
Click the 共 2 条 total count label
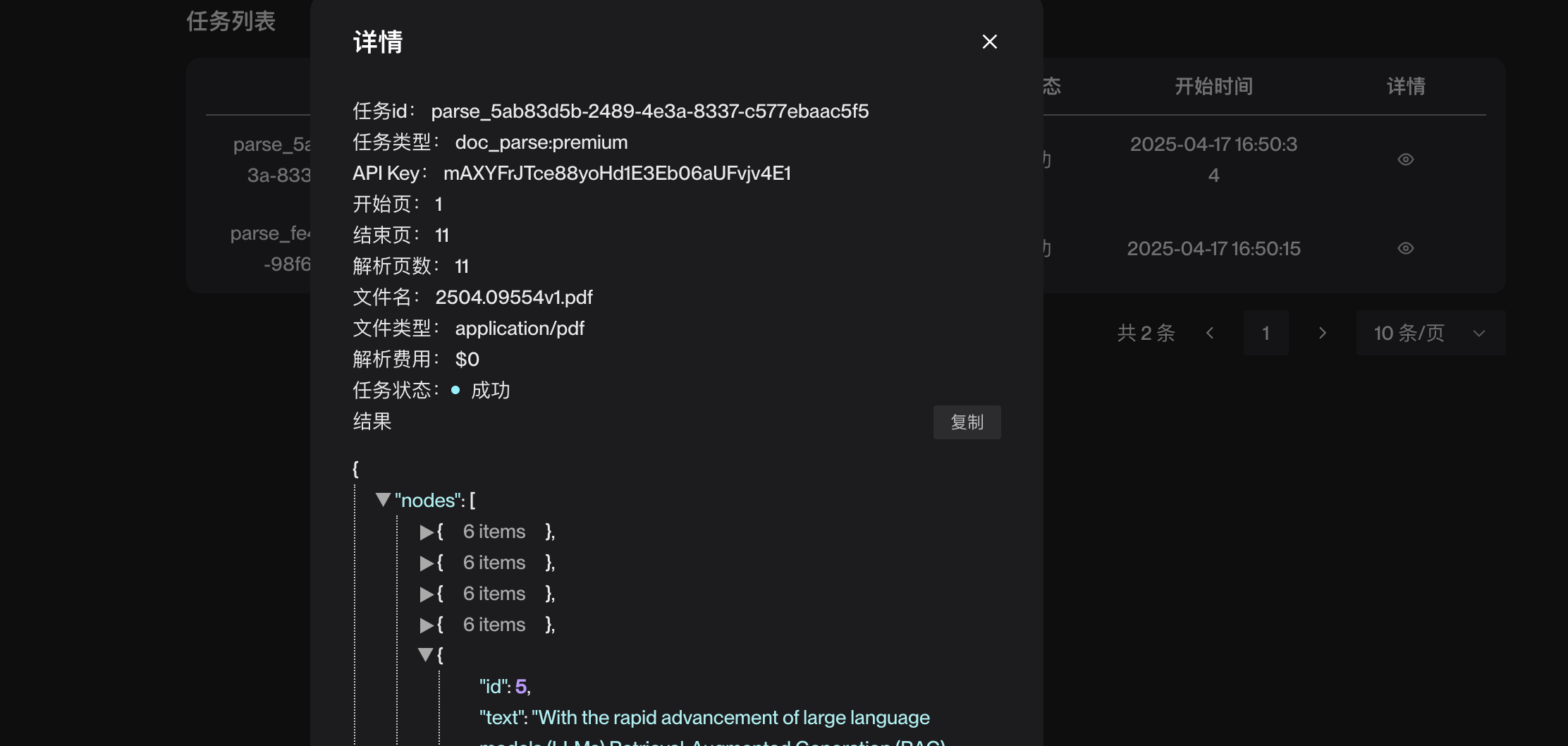click(1146, 333)
